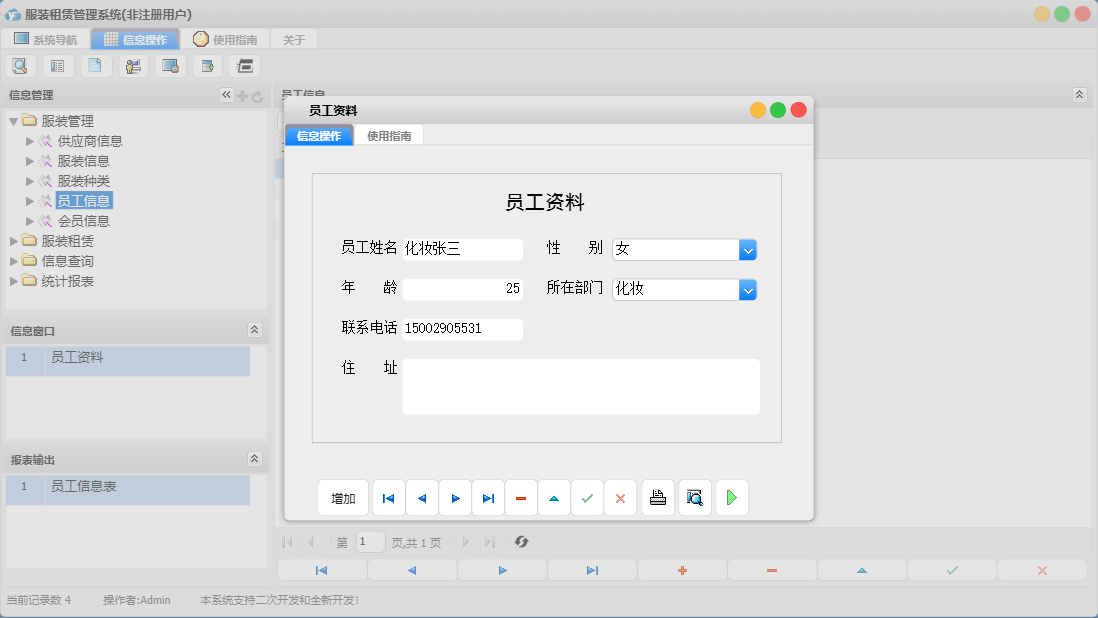Screen dimensions: 1098x618
Task: Open the 性别 dropdown showing 女
Action: pyautogui.click(x=748, y=249)
